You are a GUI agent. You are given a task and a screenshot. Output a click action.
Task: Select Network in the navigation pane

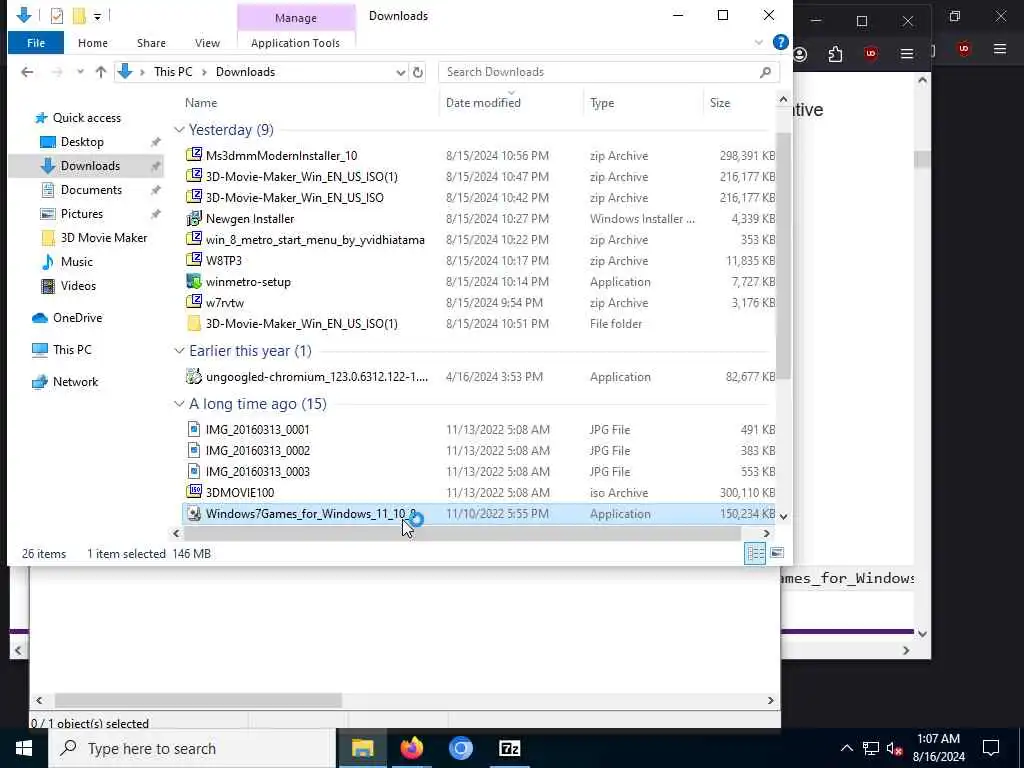click(75, 381)
